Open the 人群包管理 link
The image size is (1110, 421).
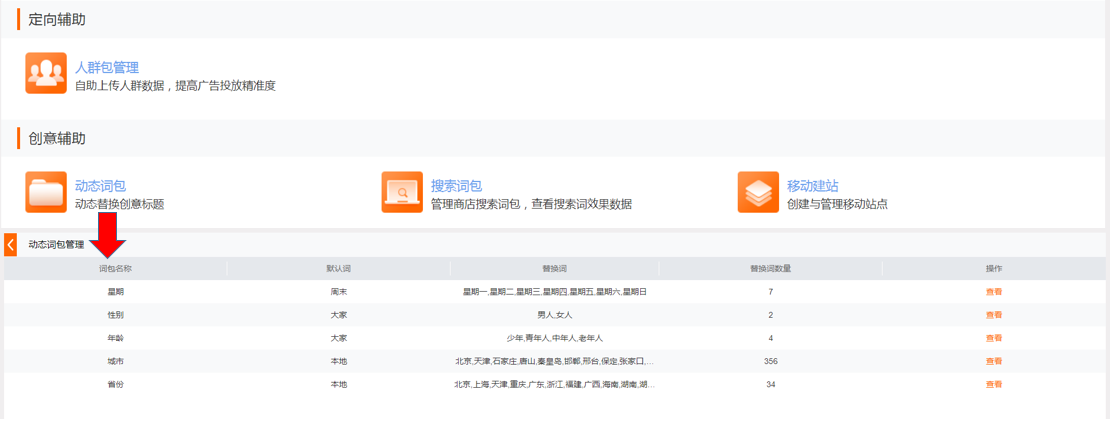107,68
